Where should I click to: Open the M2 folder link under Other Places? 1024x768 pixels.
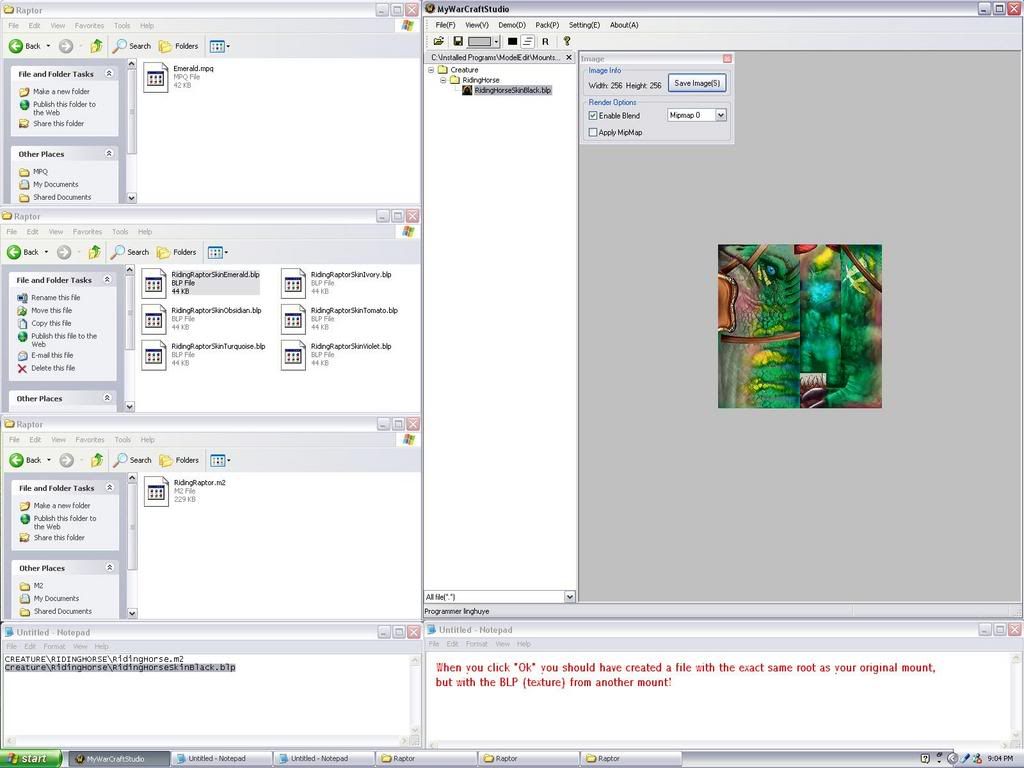(39, 586)
